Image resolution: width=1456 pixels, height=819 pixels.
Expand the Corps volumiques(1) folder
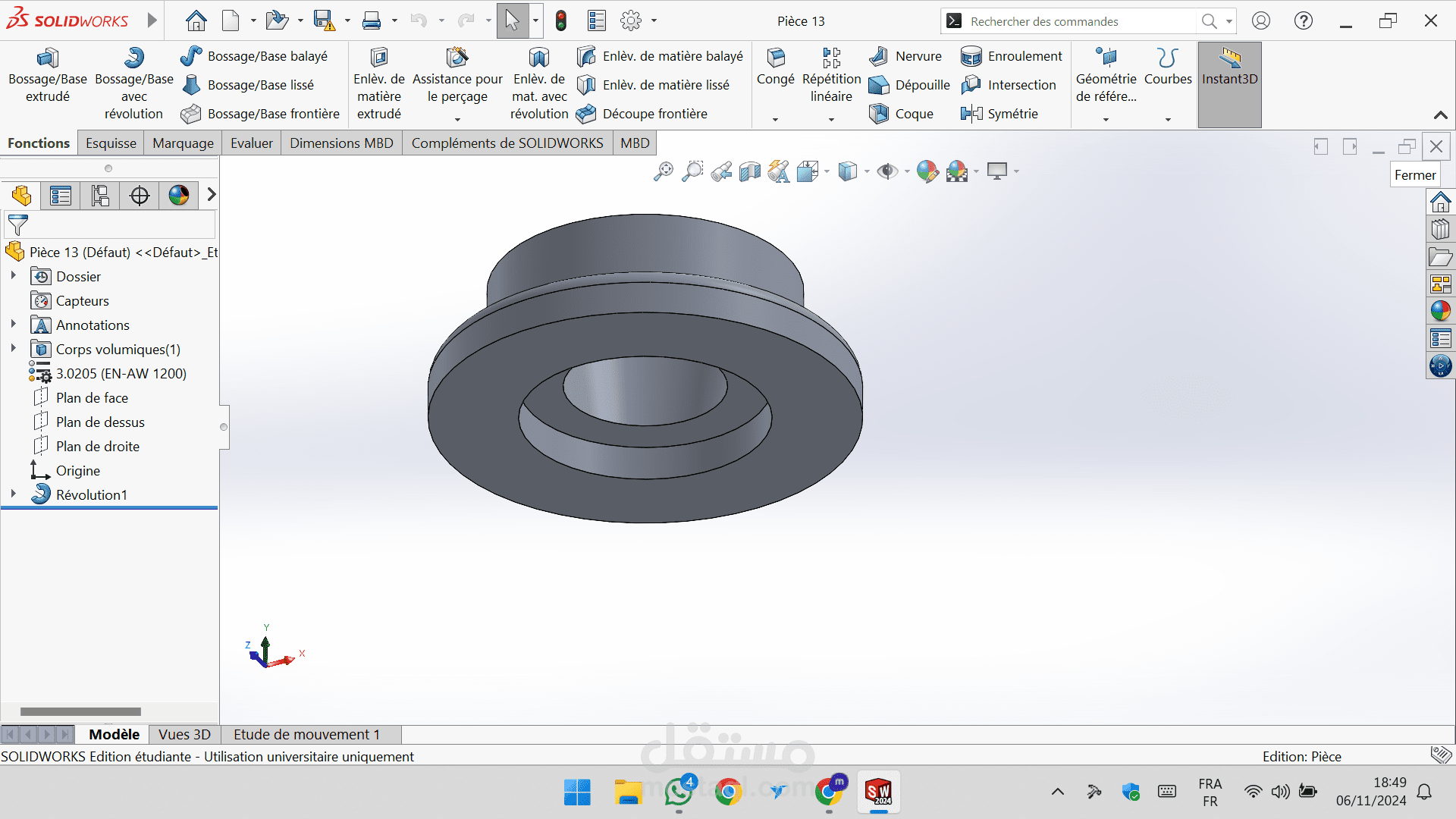click(x=13, y=348)
